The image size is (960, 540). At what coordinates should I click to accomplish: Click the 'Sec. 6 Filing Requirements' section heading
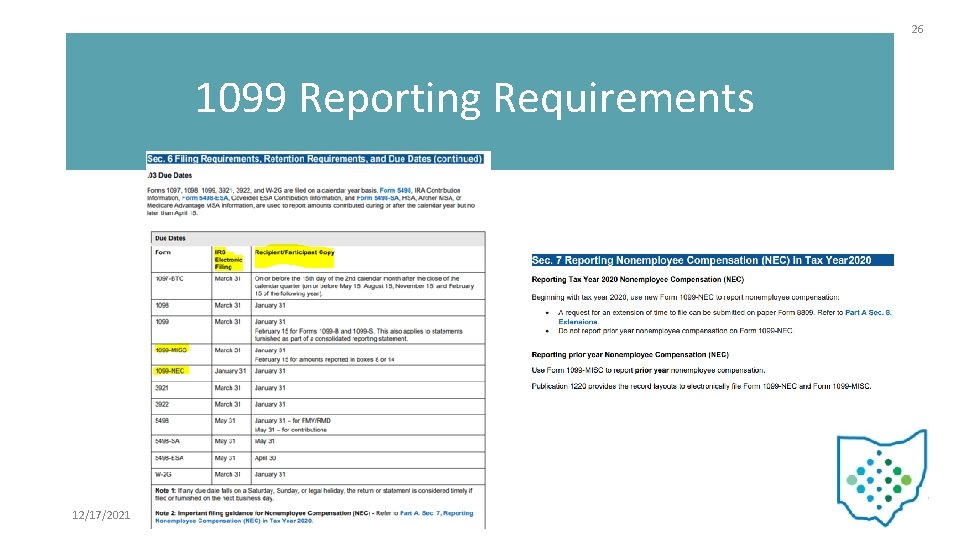(315, 159)
